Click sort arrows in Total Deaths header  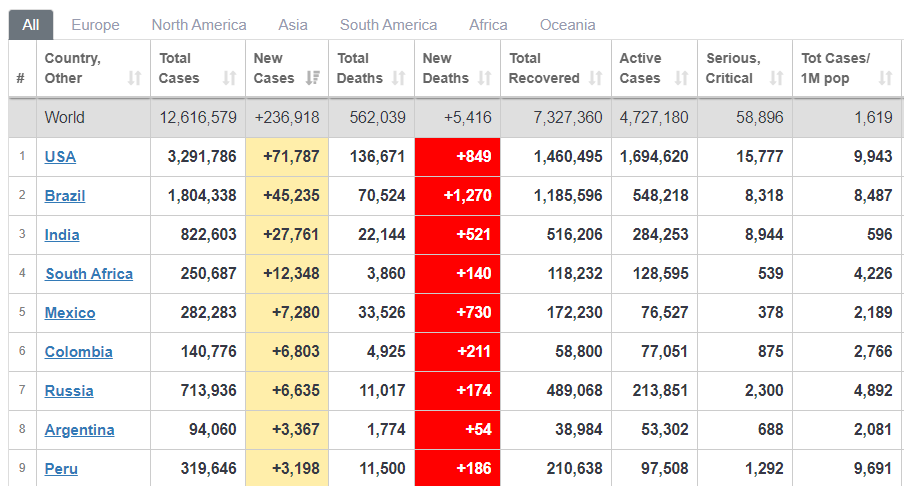398,78
